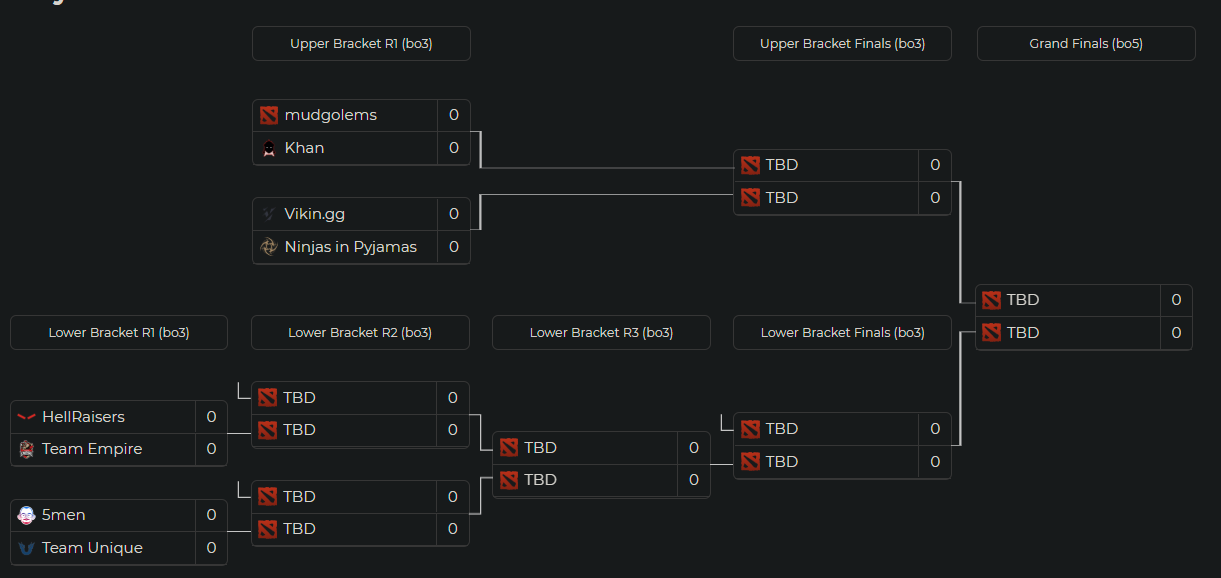Open the Team Empire name link
Viewport: 1221px width, 578px height.
coord(92,449)
